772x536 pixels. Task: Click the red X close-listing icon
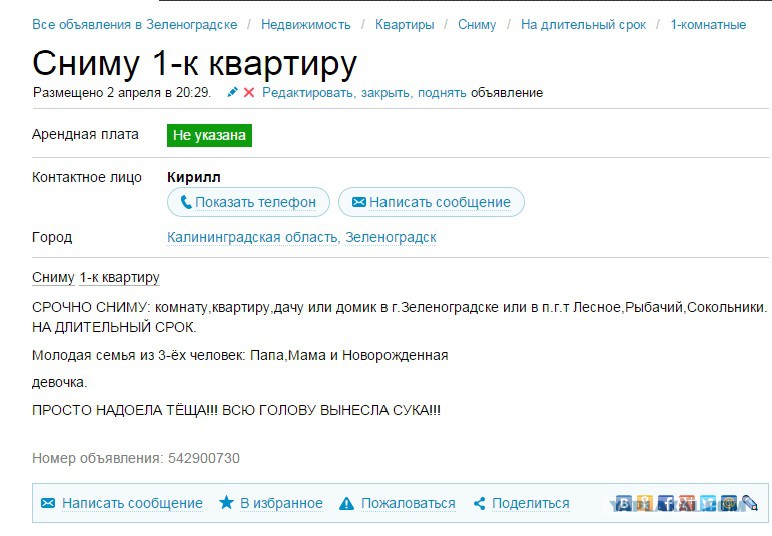pos(249,93)
